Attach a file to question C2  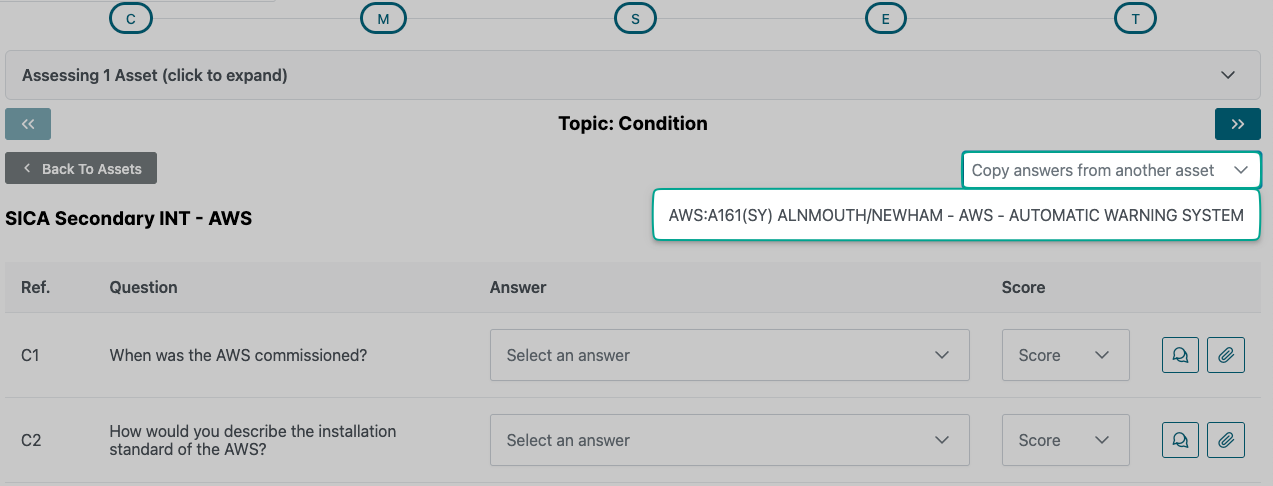click(1226, 440)
